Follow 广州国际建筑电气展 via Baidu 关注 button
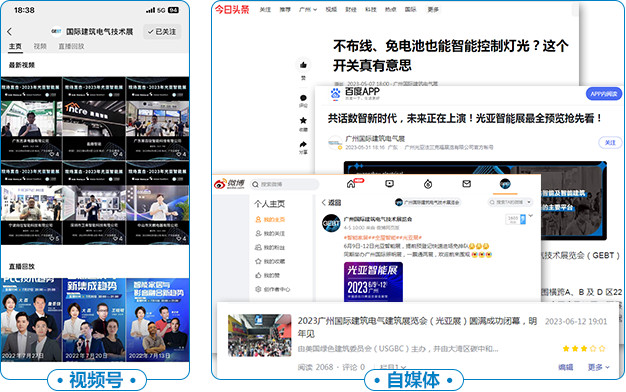The image size is (626, 392). point(610,143)
